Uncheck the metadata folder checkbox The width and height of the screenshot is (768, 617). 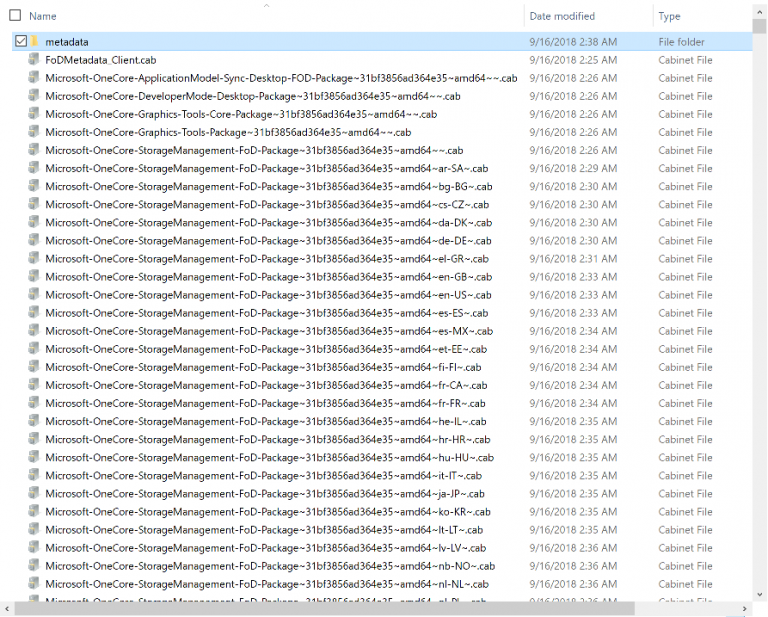[x=20, y=42]
